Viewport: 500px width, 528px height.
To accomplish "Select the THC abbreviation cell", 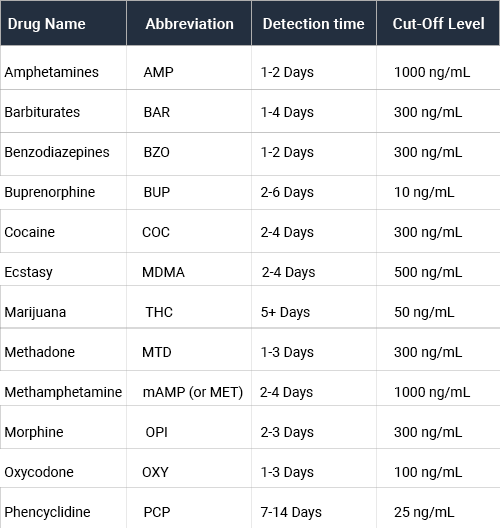I will (189, 307).
